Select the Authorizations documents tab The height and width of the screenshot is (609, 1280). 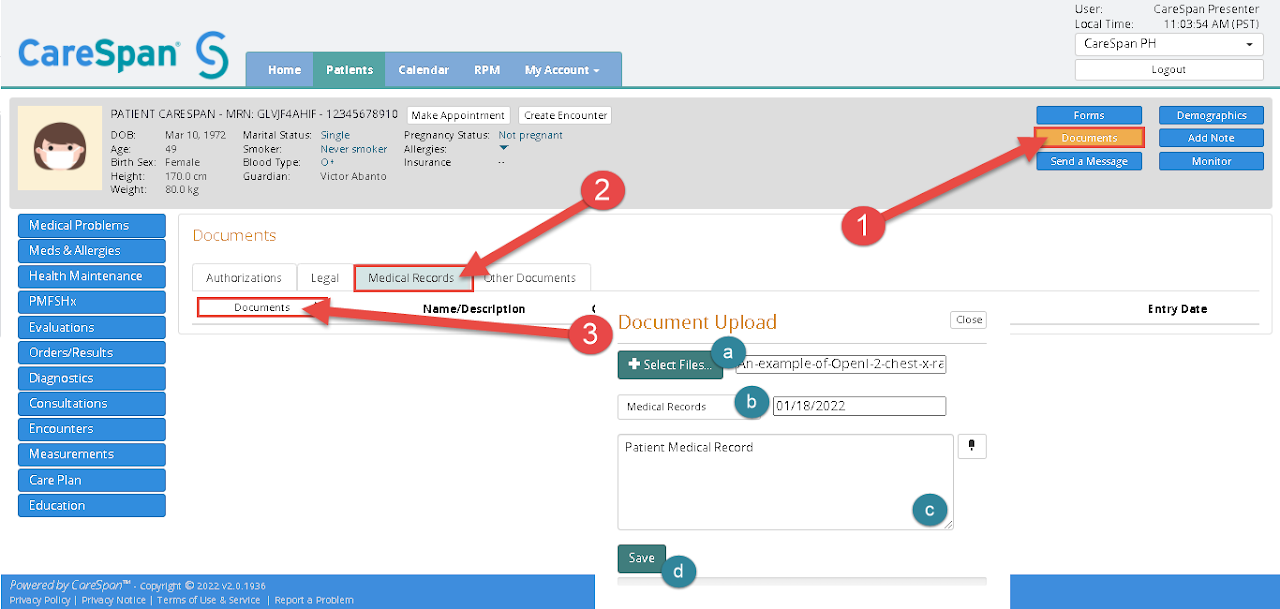[x=244, y=278]
